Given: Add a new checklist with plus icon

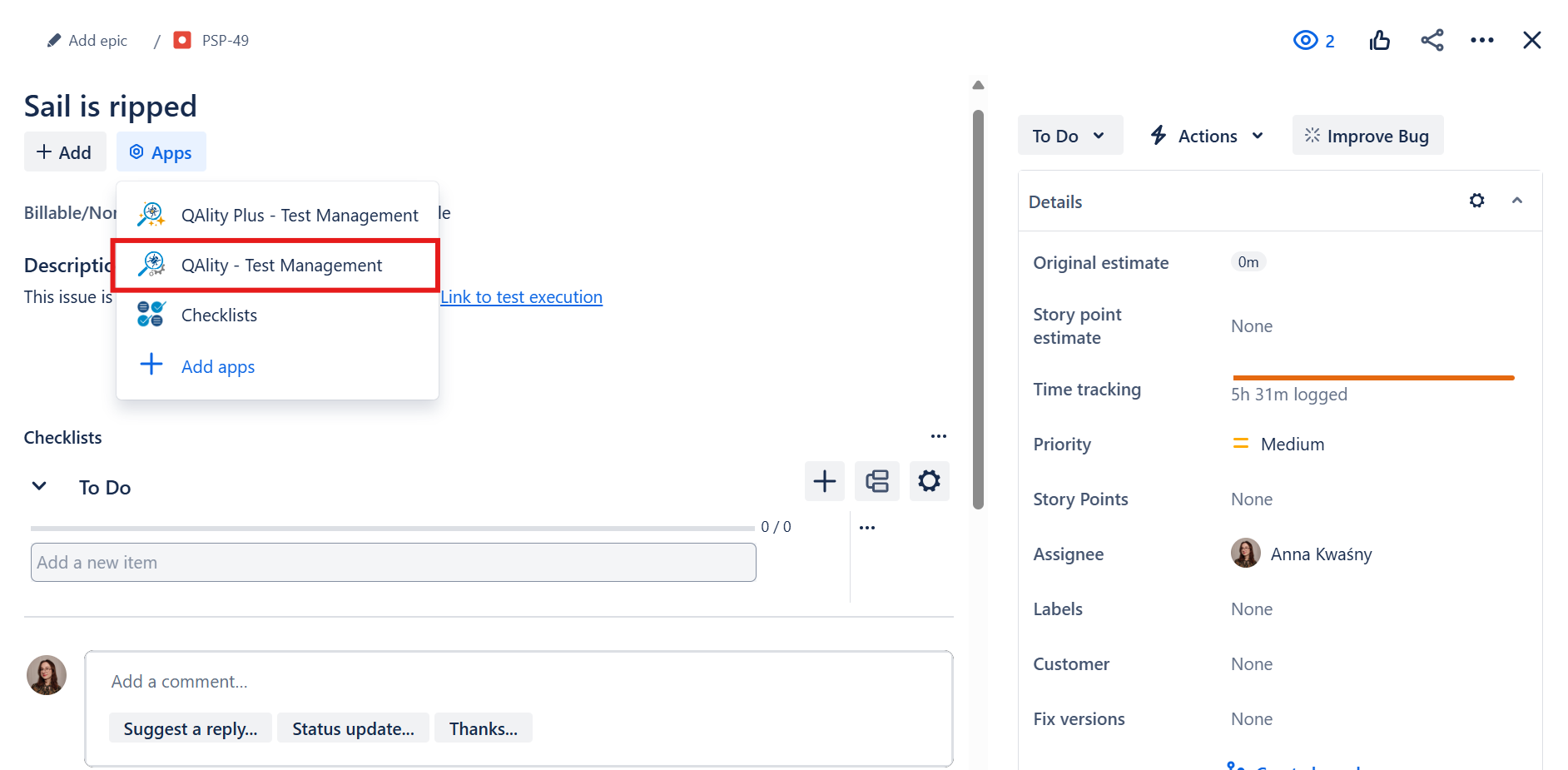Looking at the screenshot, I should [824, 481].
